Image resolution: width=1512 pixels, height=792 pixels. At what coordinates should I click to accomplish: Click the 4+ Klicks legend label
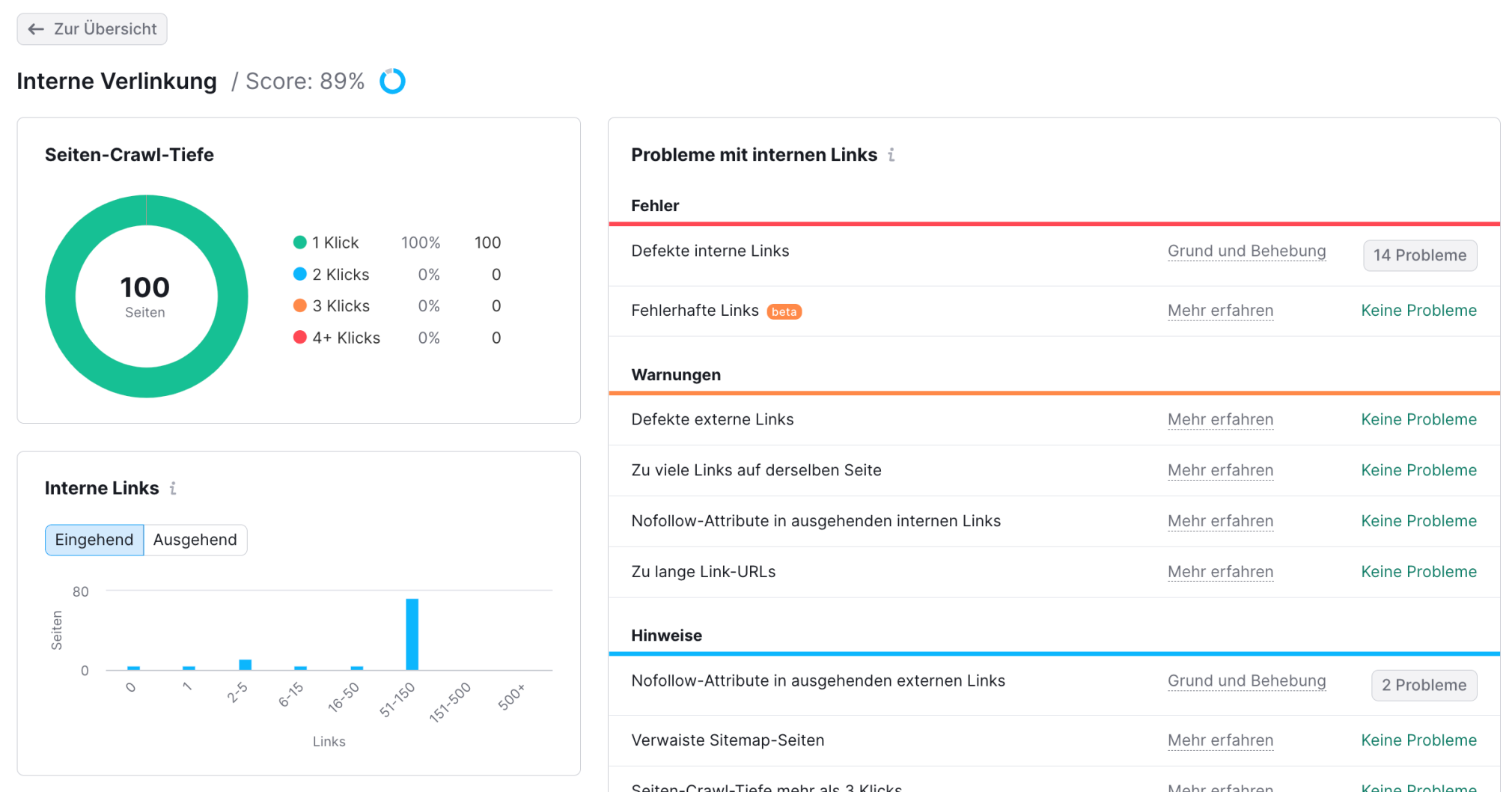pos(346,338)
